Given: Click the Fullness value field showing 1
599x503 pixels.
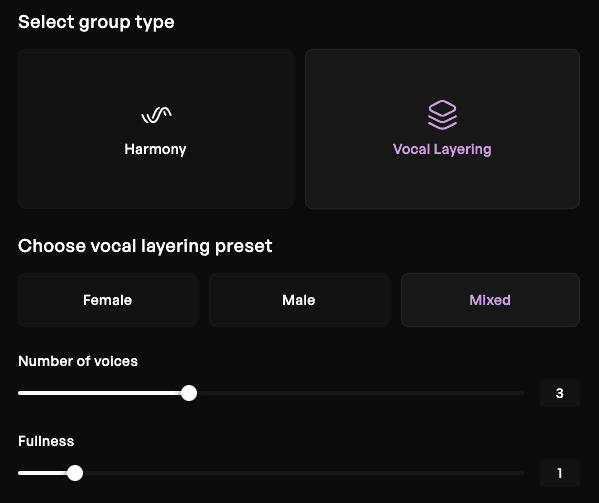Looking at the screenshot, I should click(560, 473).
